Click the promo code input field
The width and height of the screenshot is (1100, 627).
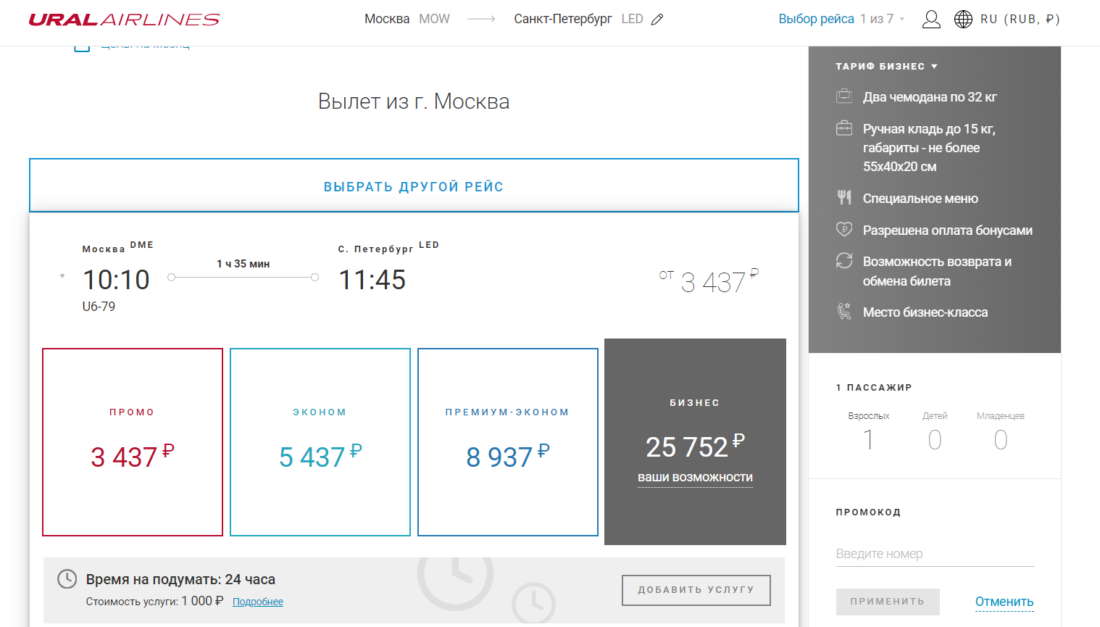click(x=934, y=553)
